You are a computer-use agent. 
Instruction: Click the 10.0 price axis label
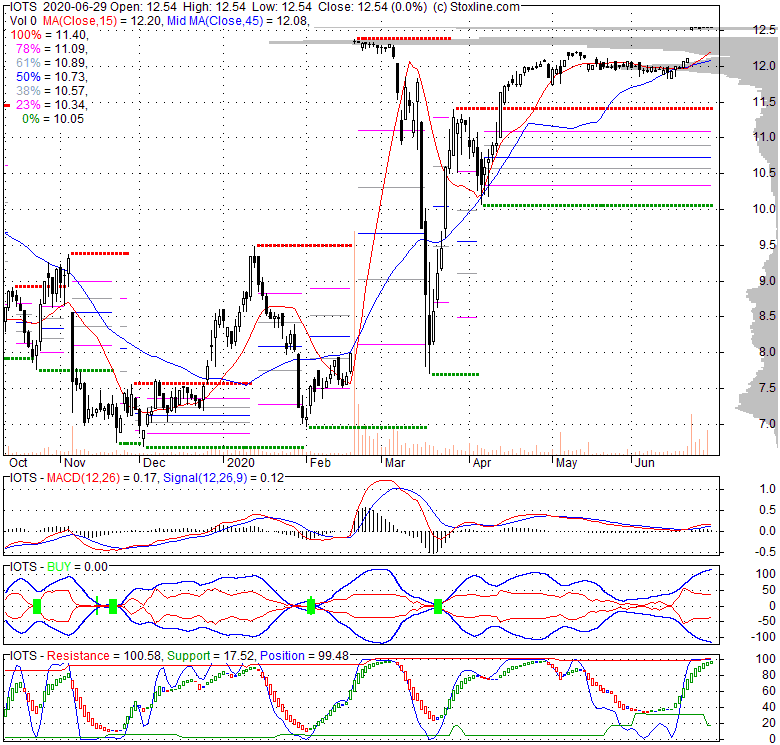point(764,209)
